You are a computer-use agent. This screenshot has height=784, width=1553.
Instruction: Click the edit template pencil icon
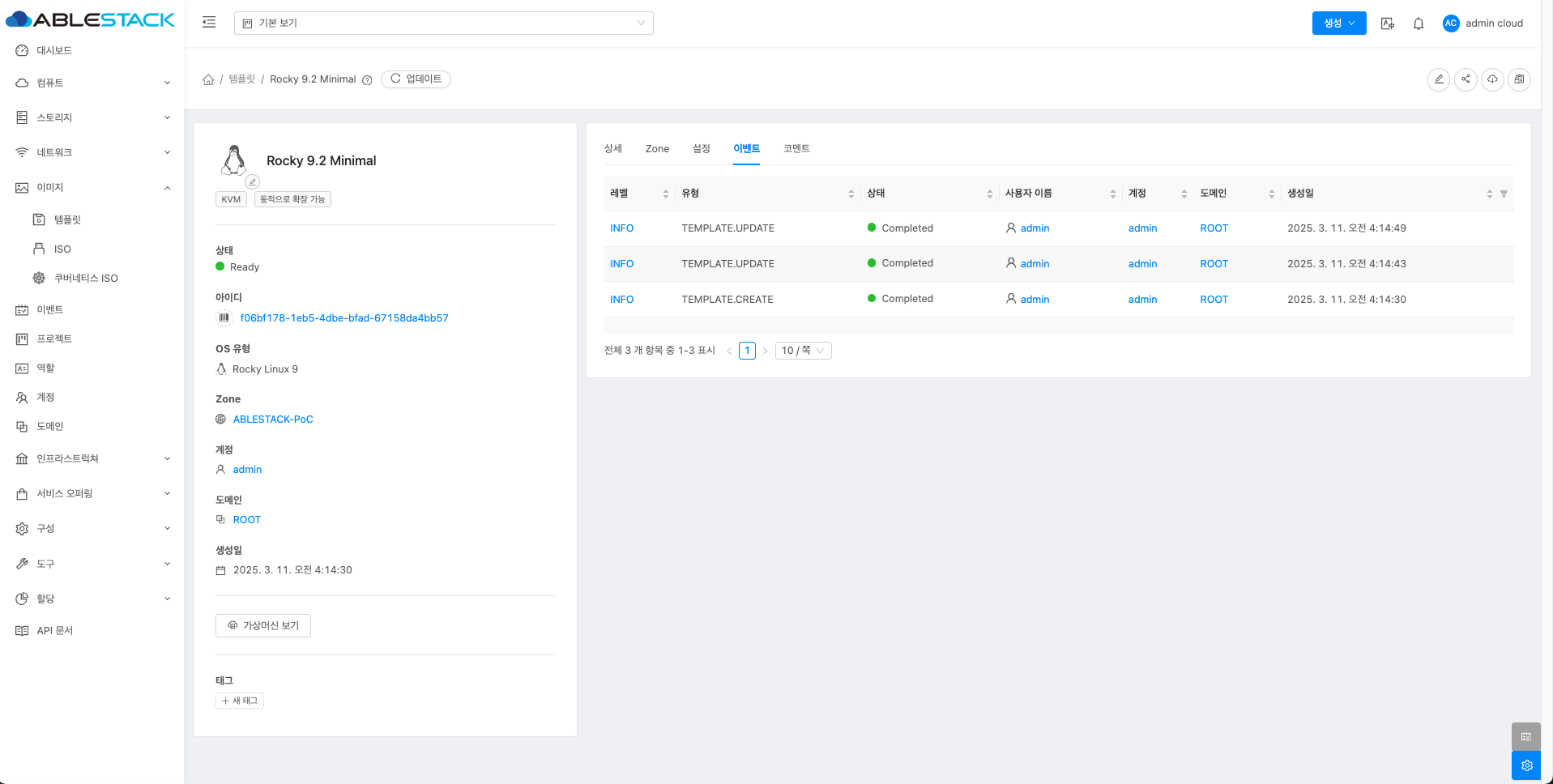[1438, 79]
